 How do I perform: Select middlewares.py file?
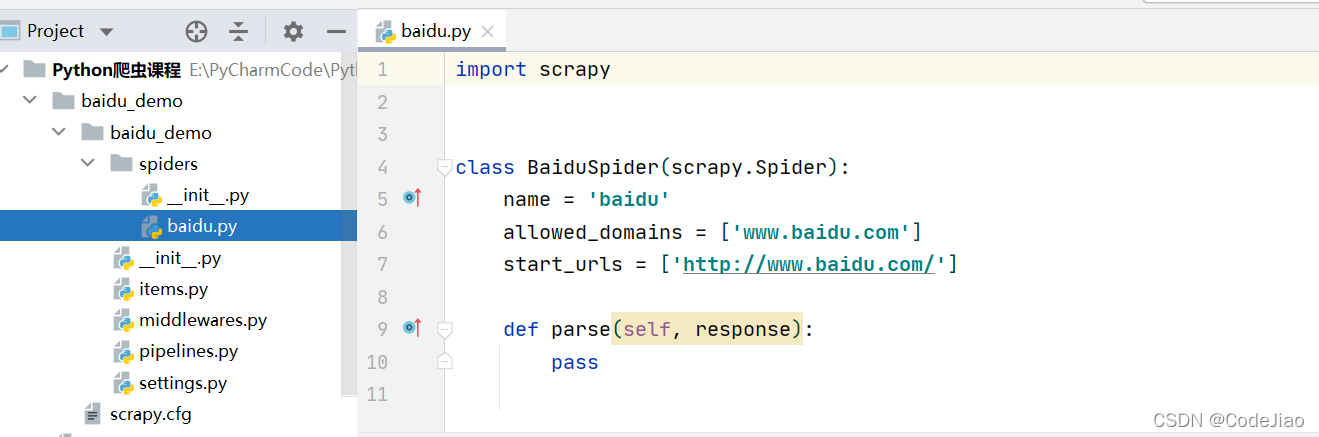click(x=202, y=320)
